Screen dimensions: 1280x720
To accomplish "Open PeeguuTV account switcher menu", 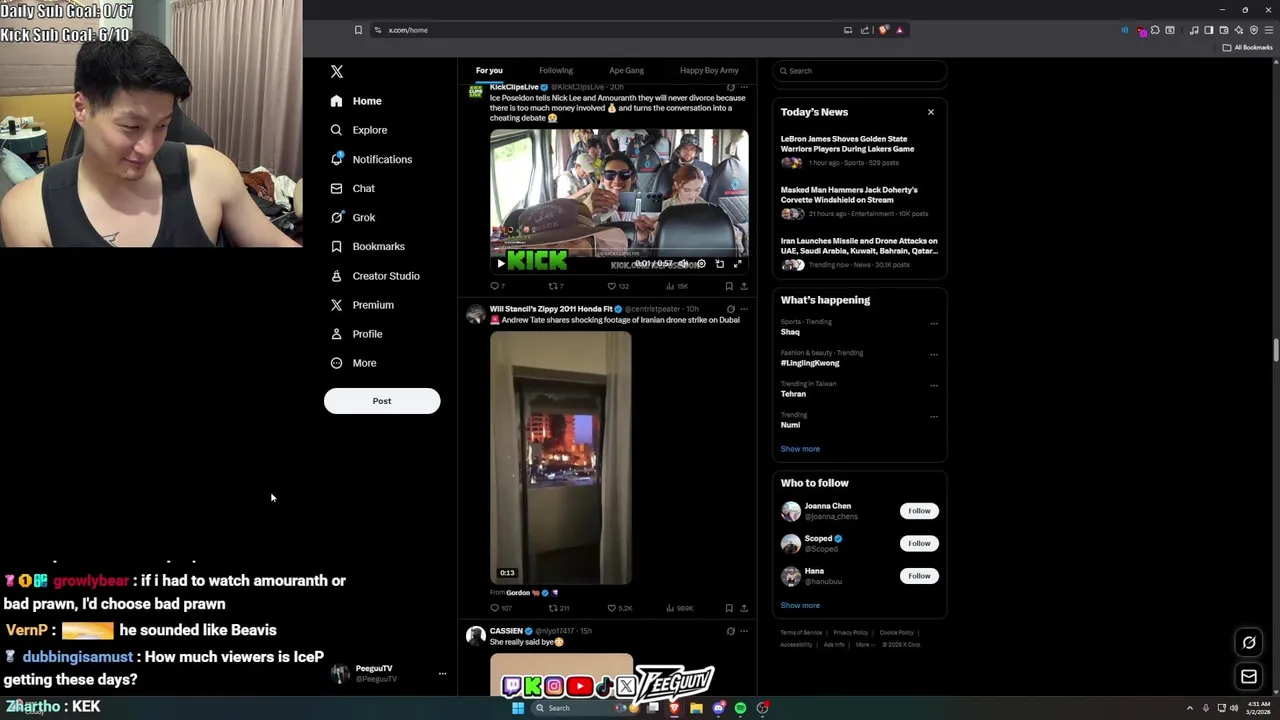I will (442, 674).
